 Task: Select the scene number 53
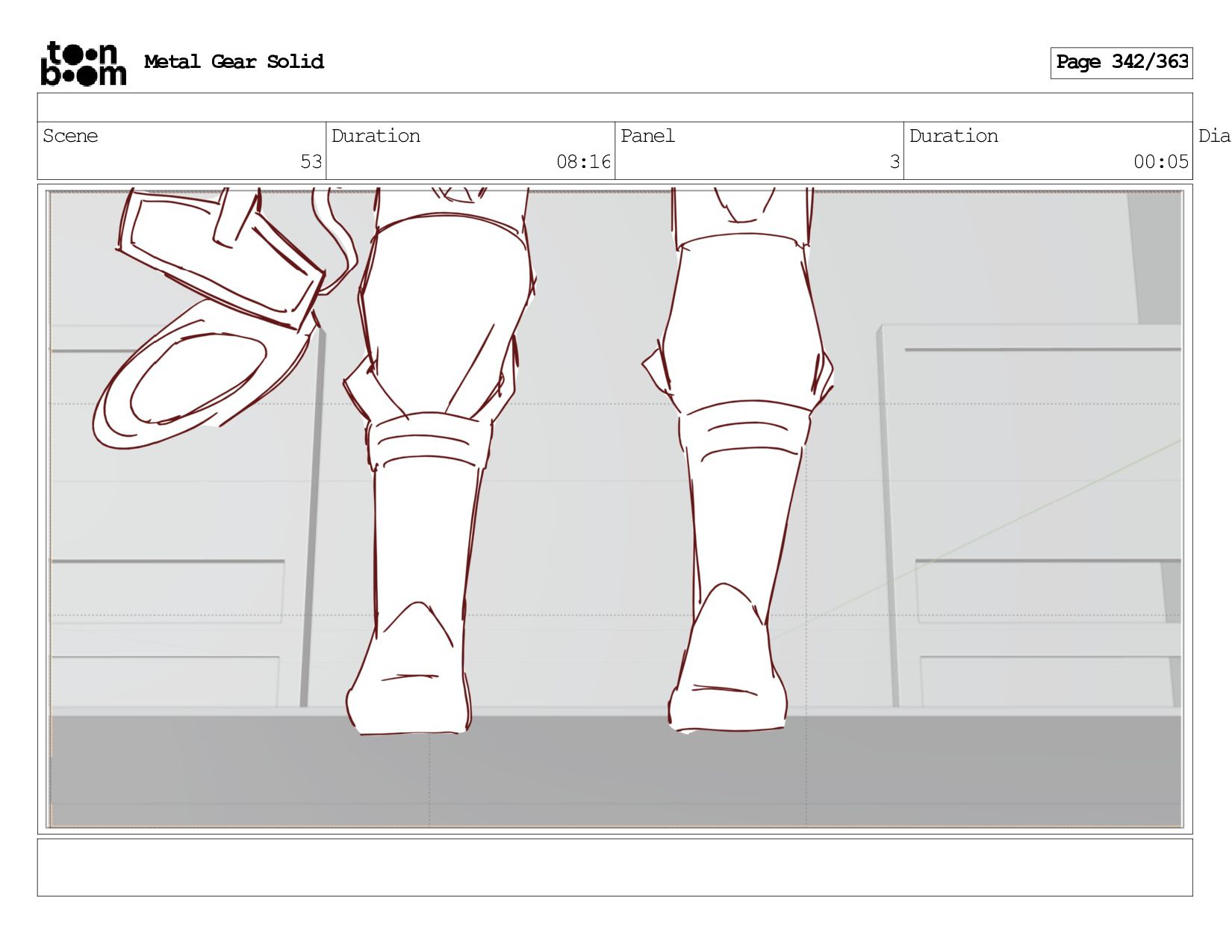(x=311, y=162)
